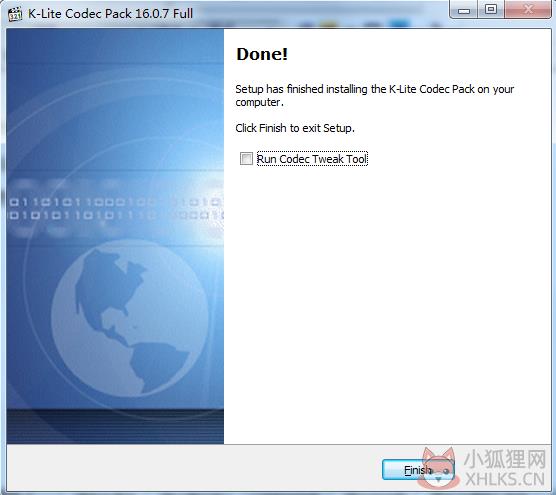This screenshot has height=495, width=556.
Task: Click the dark striped base of the banner
Action: 115,426
